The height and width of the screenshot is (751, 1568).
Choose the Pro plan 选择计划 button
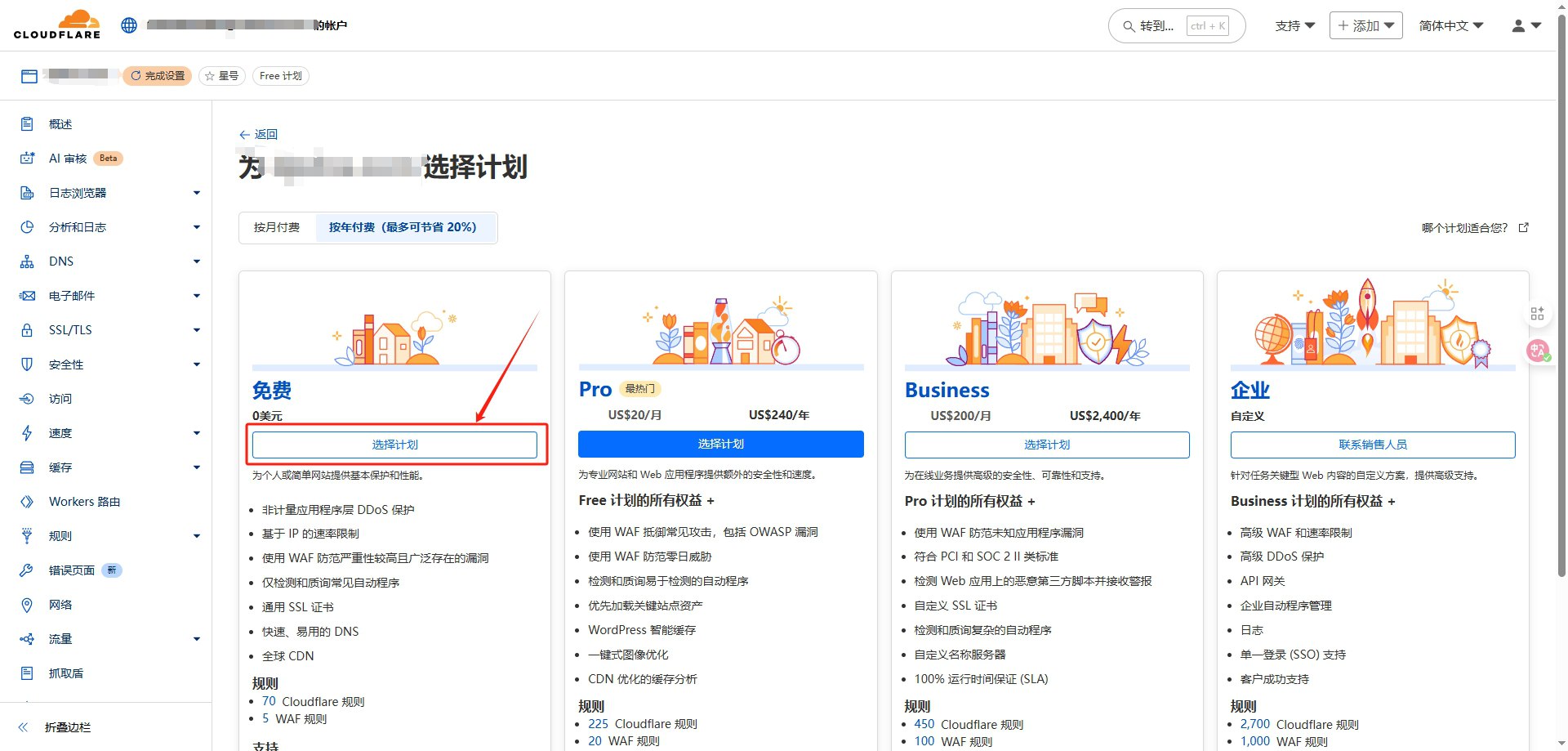(x=720, y=444)
